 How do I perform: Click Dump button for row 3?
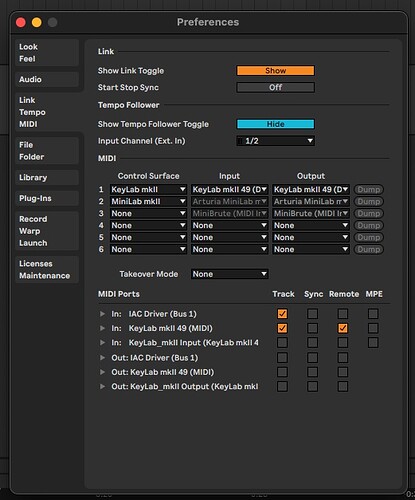click(x=369, y=213)
